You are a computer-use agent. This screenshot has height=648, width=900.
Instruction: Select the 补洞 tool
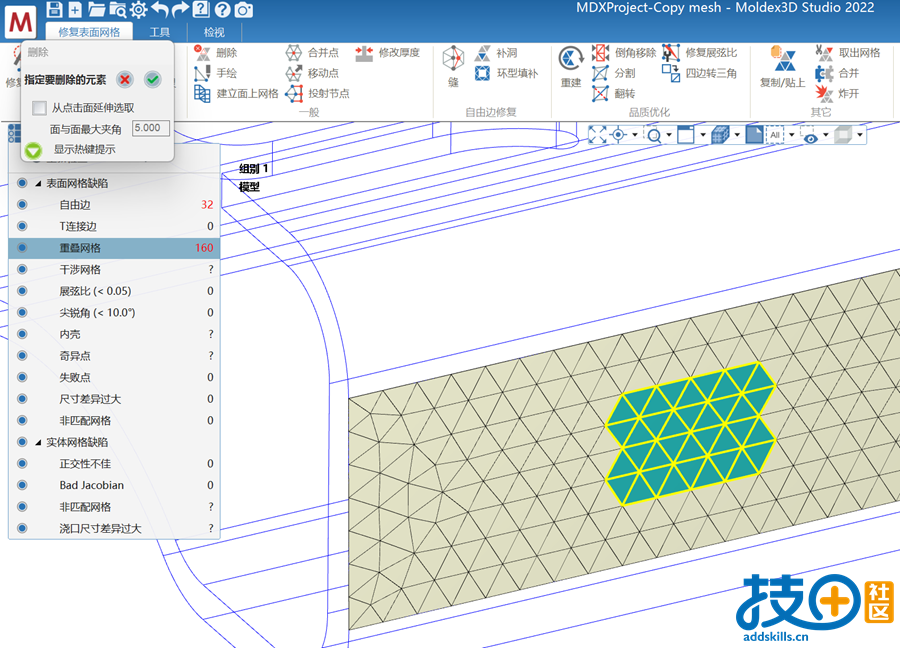[496, 53]
